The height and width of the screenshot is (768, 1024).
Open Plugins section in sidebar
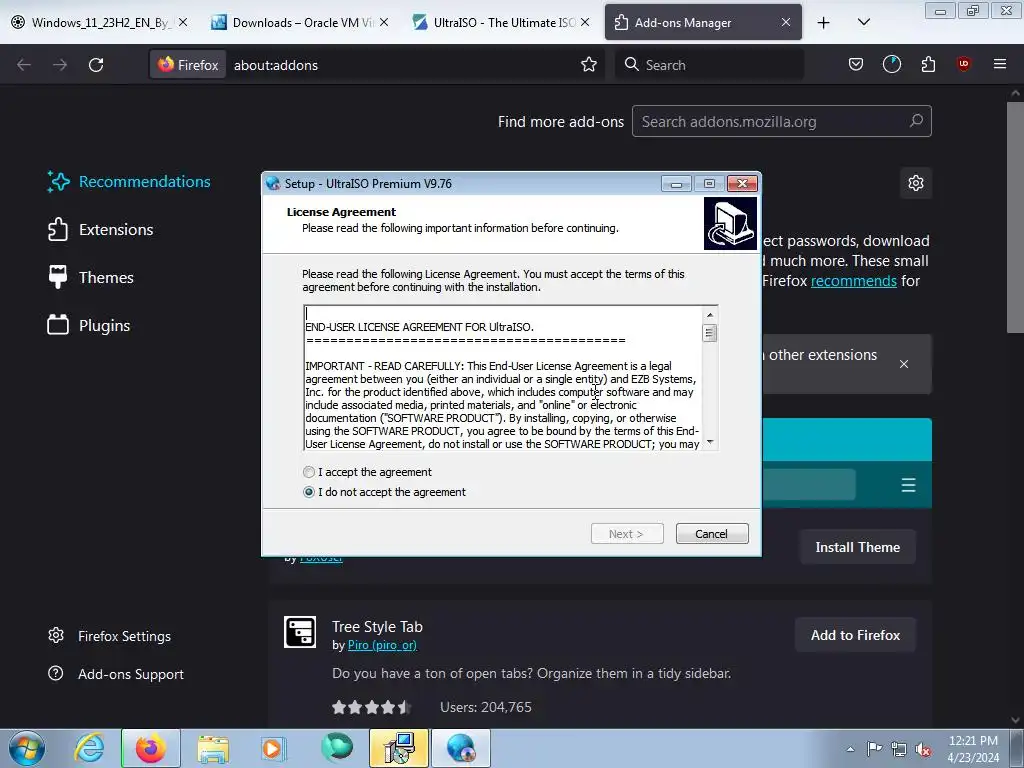pos(89,325)
